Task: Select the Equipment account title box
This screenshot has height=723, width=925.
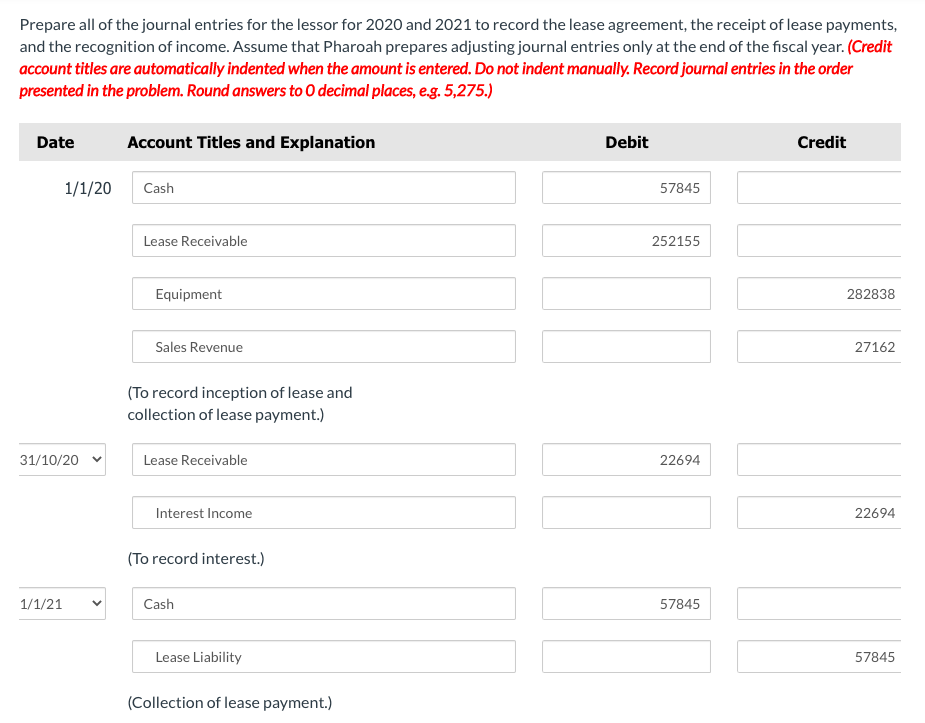Action: coord(323,293)
